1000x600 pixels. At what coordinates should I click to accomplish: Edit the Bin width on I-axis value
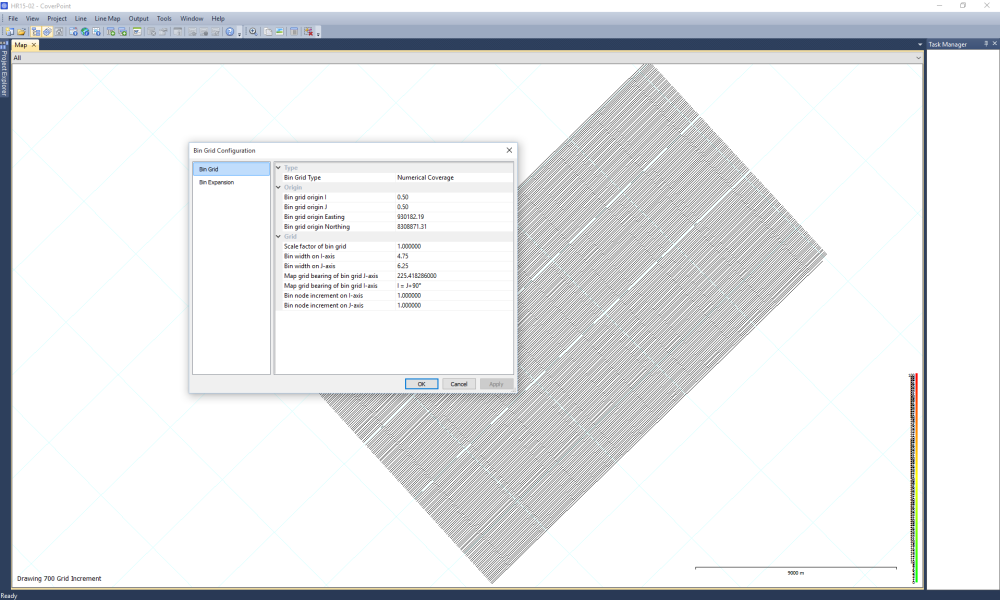click(x=452, y=256)
